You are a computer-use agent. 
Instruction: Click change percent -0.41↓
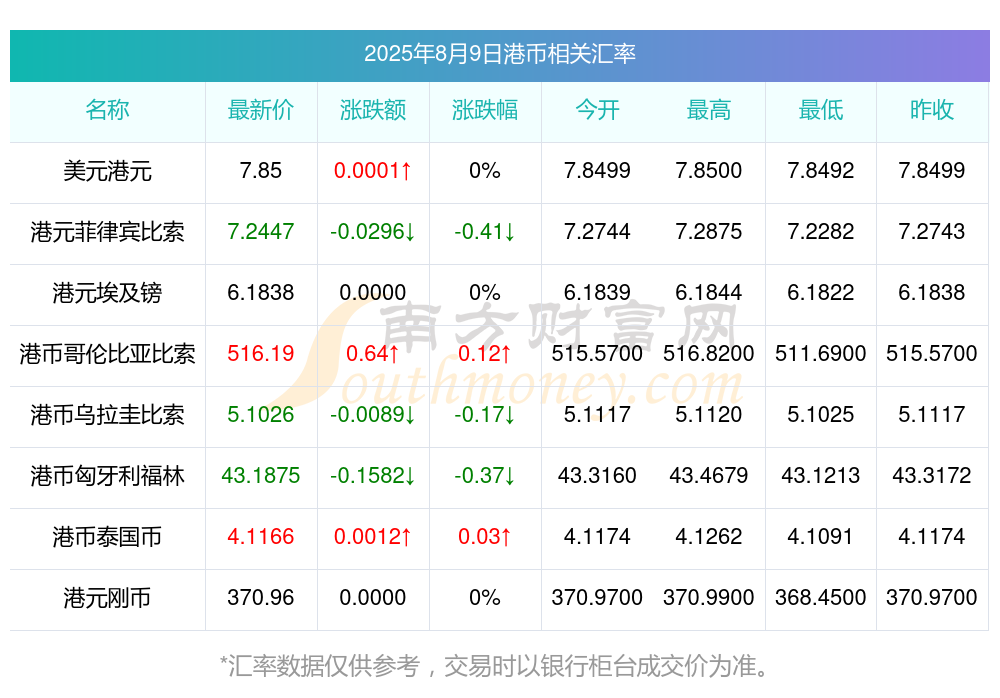[485, 231]
